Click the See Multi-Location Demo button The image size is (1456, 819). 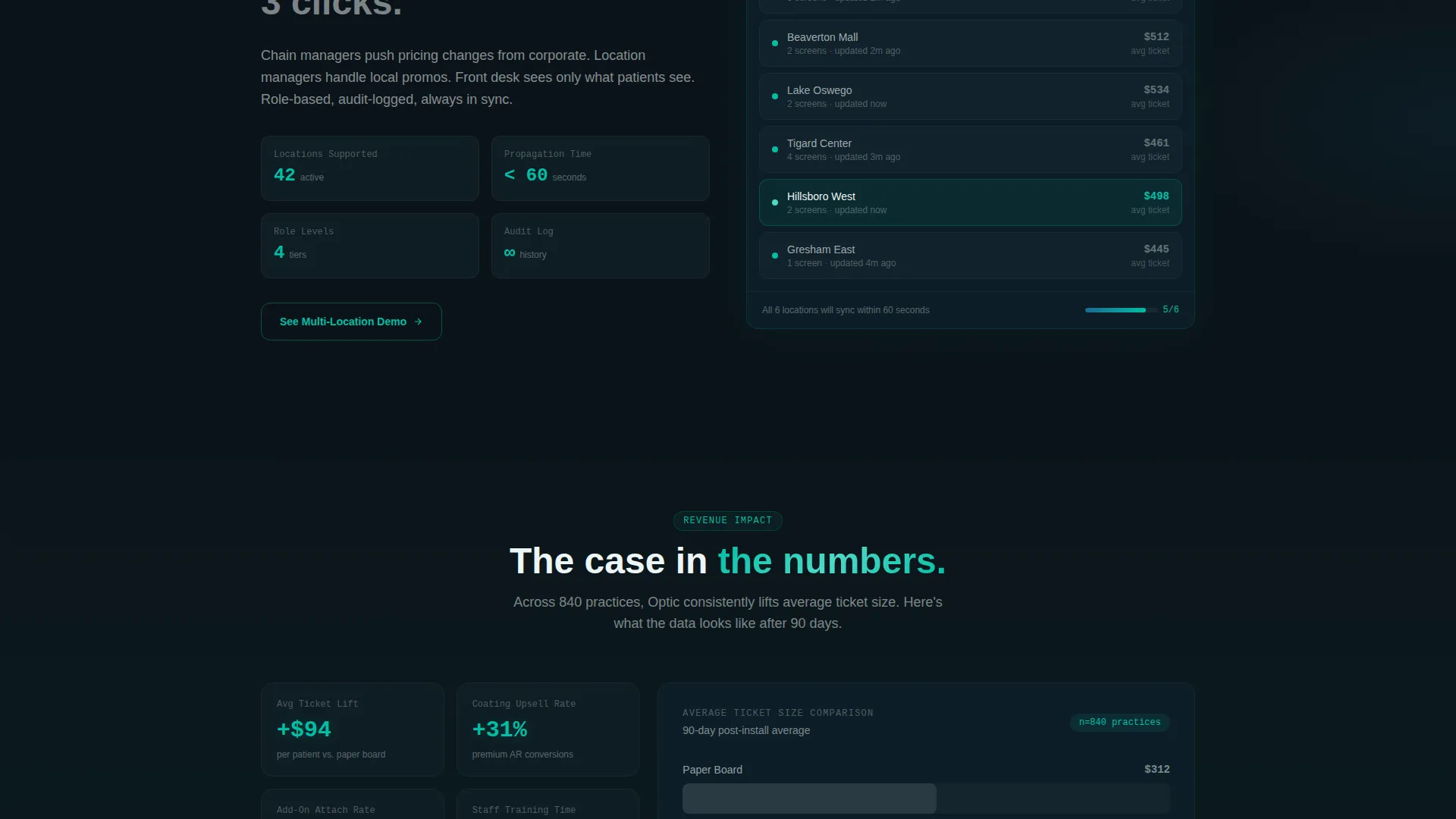pyautogui.click(x=351, y=322)
